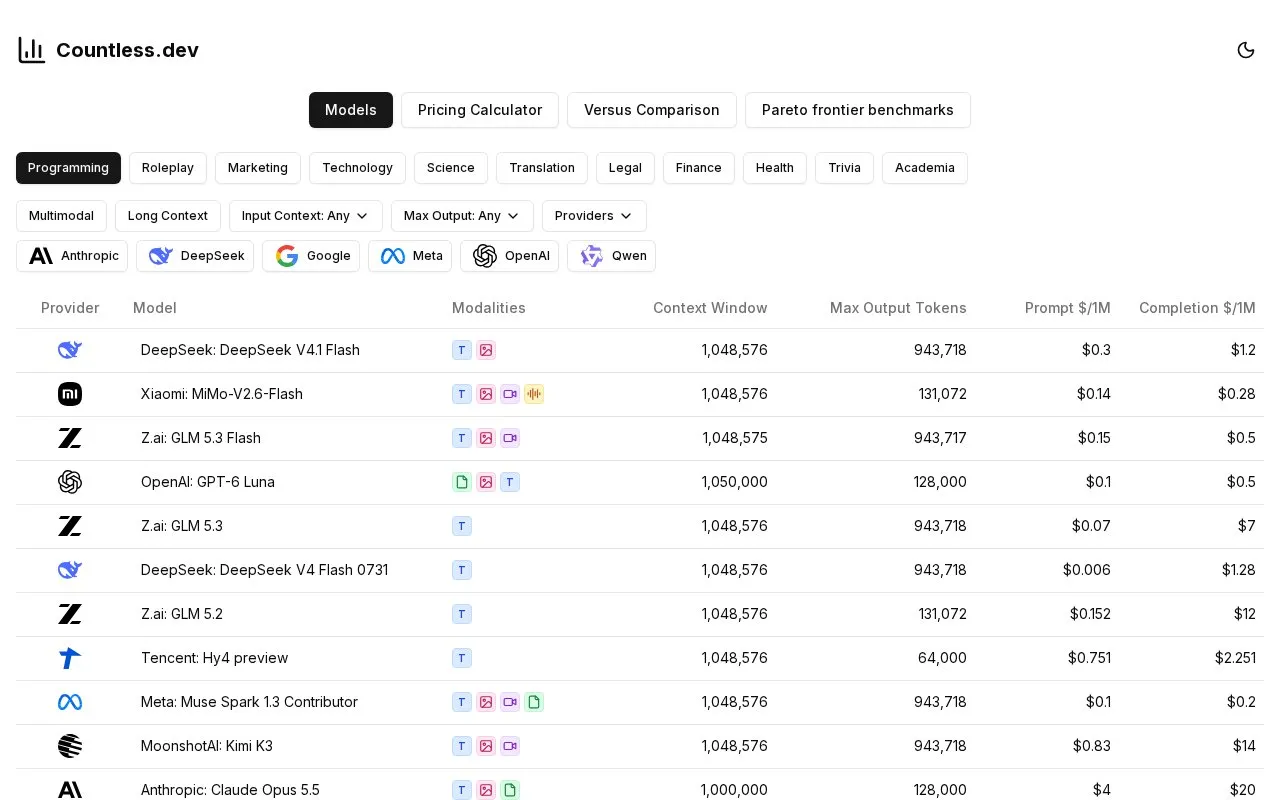The height and width of the screenshot is (800, 1280).
Task: Toggle the Google provider filter
Action: tap(311, 256)
